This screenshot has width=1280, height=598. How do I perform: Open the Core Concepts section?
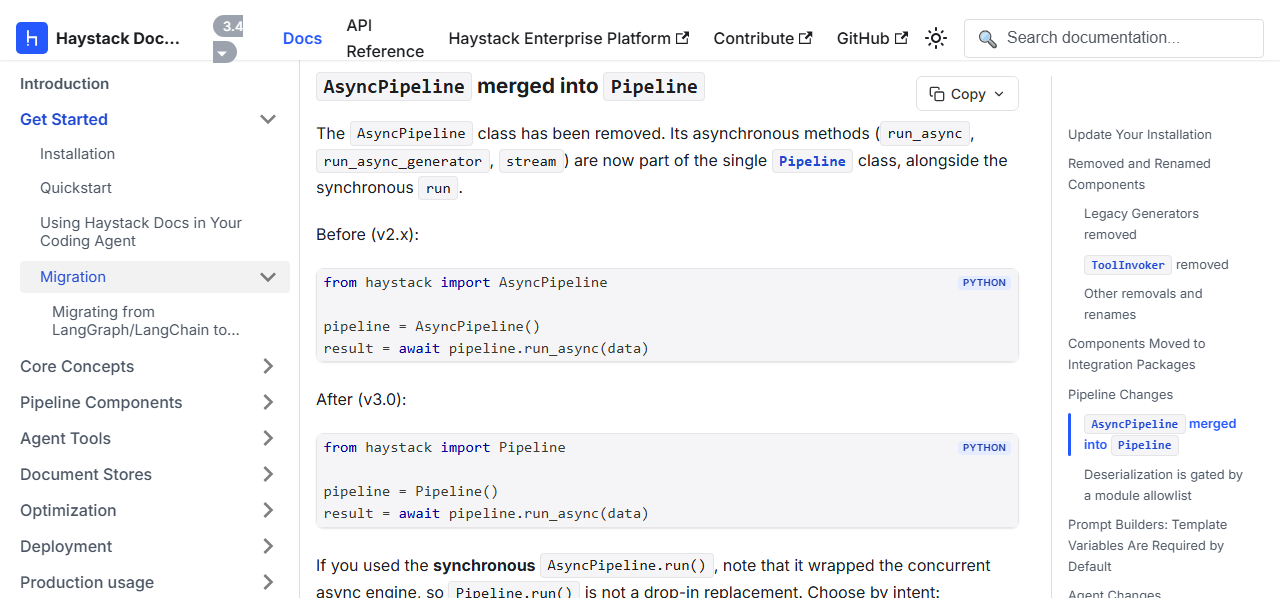click(x=77, y=366)
